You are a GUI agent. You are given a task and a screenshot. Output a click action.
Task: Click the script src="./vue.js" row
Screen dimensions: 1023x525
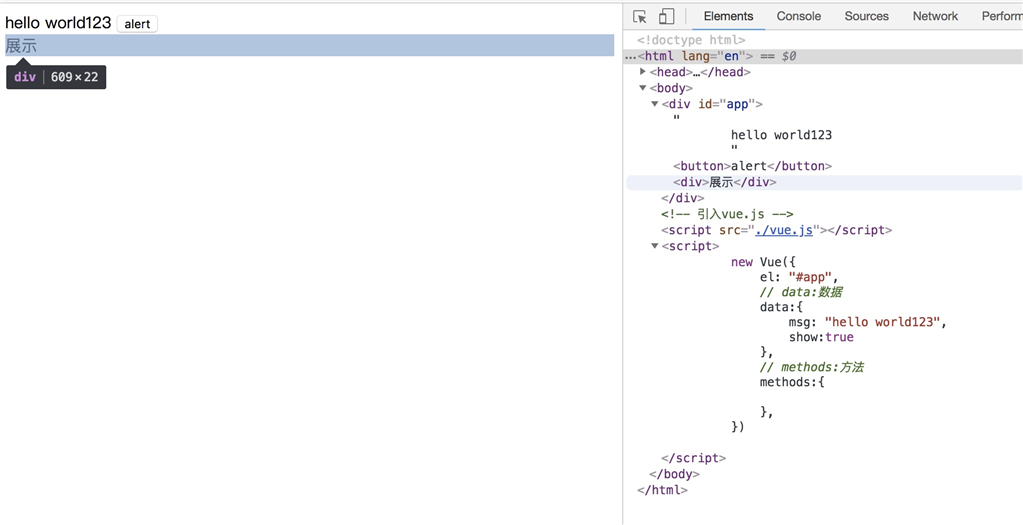point(776,230)
